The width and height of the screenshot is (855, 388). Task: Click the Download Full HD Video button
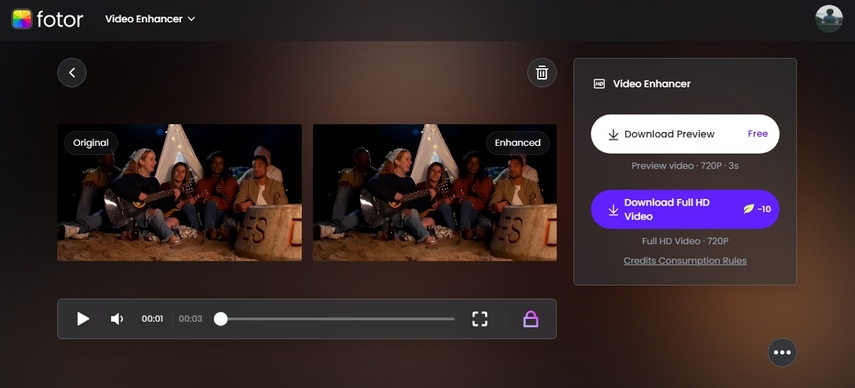pos(685,209)
